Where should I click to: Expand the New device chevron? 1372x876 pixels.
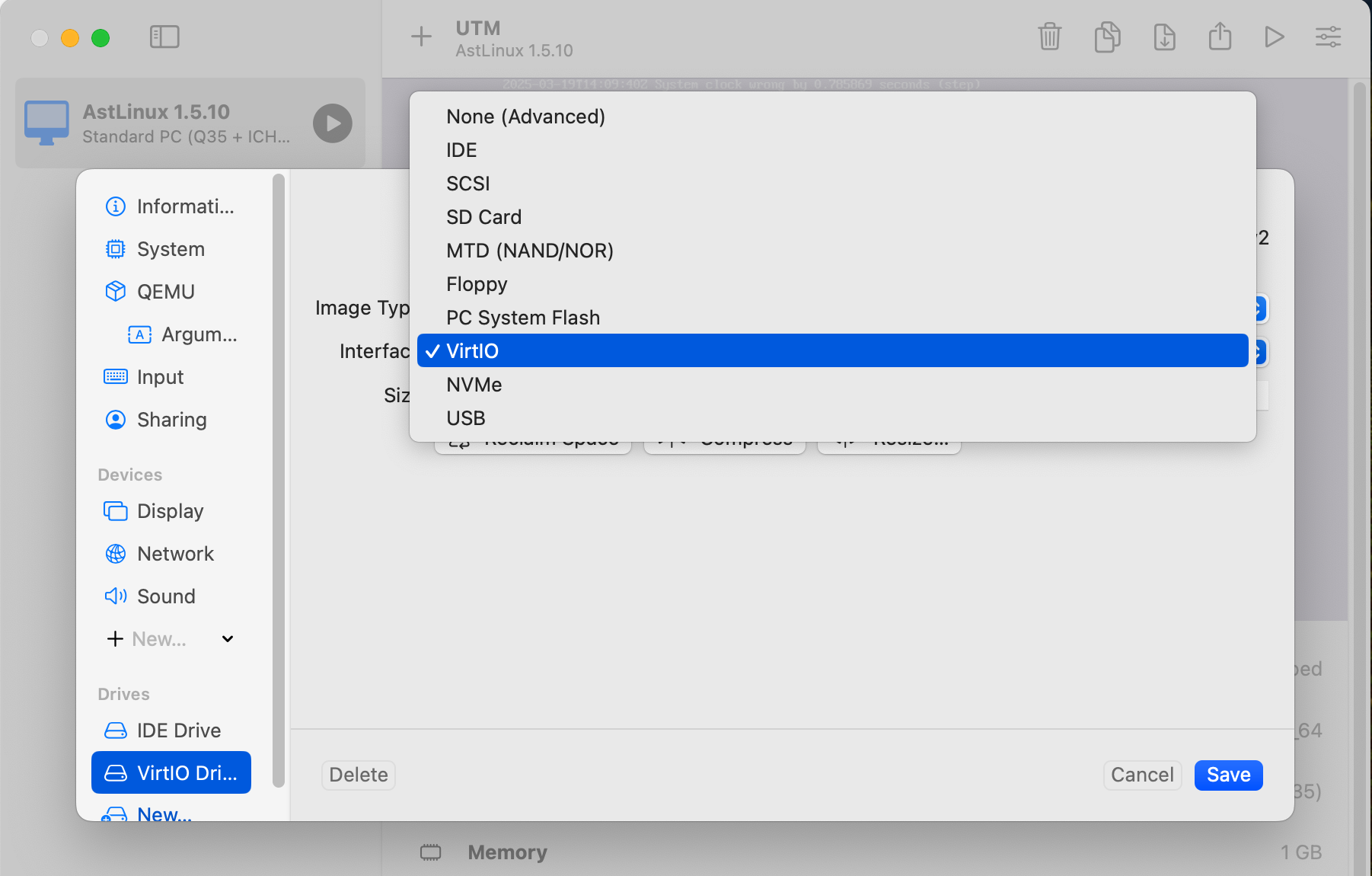228,639
